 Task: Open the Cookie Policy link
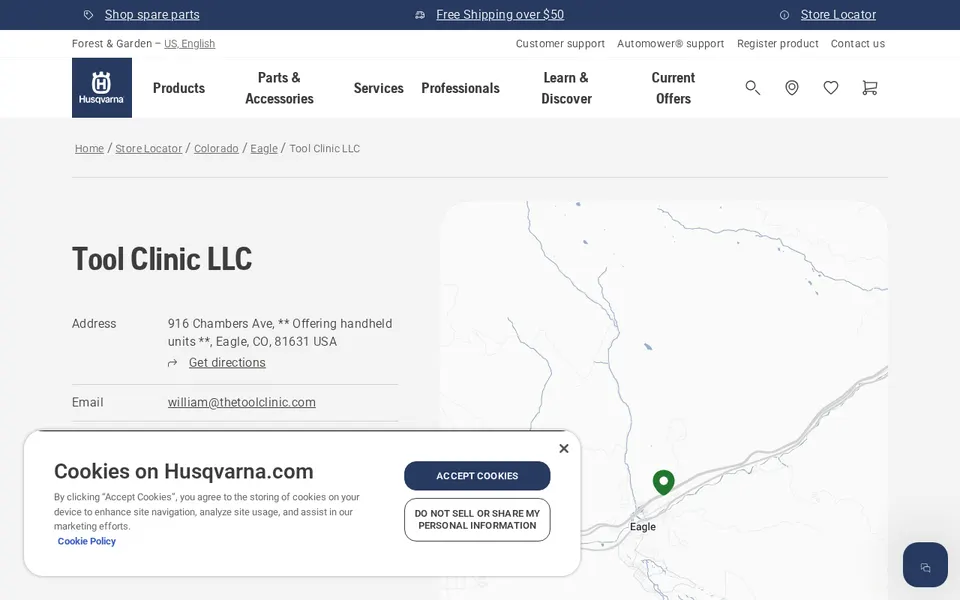[x=87, y=541]
